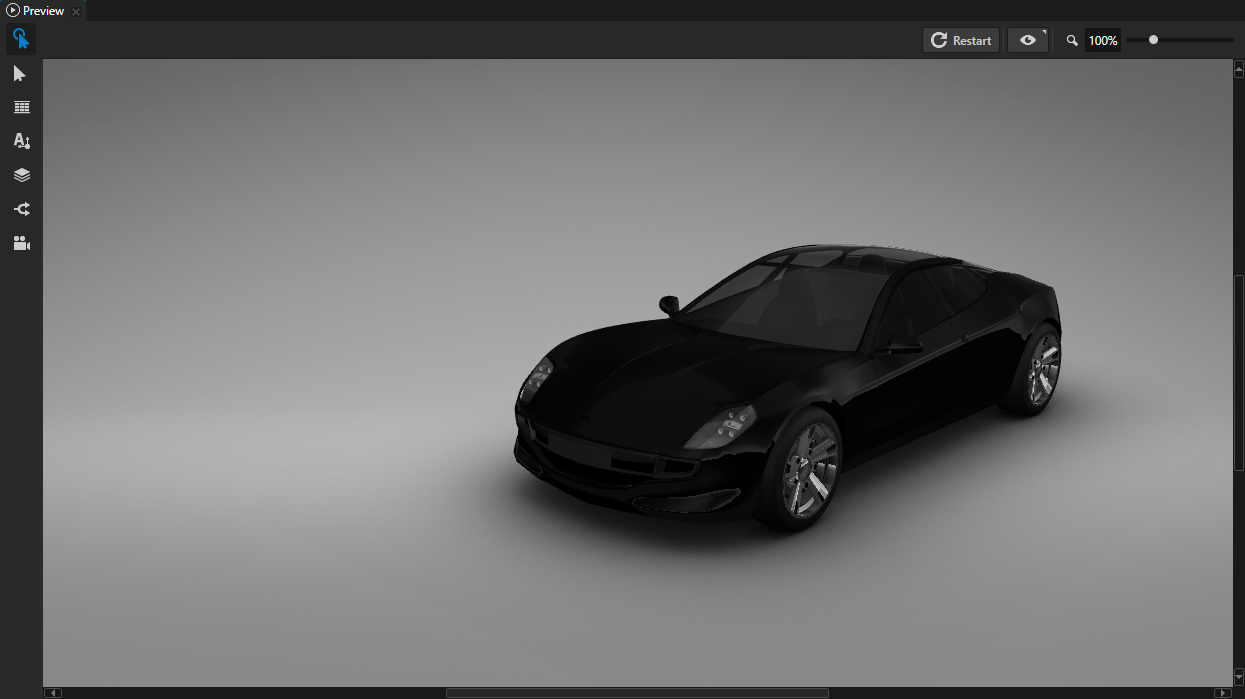Click the left arrow of the horizontal scrollbar
The width and height of the screenshot is (1245, 699).
[x=55, y=691]
